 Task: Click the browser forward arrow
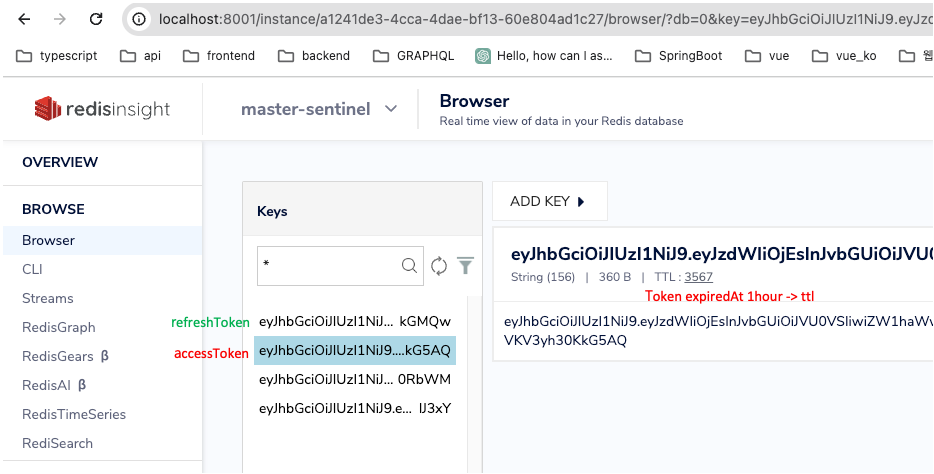[60, 19]
